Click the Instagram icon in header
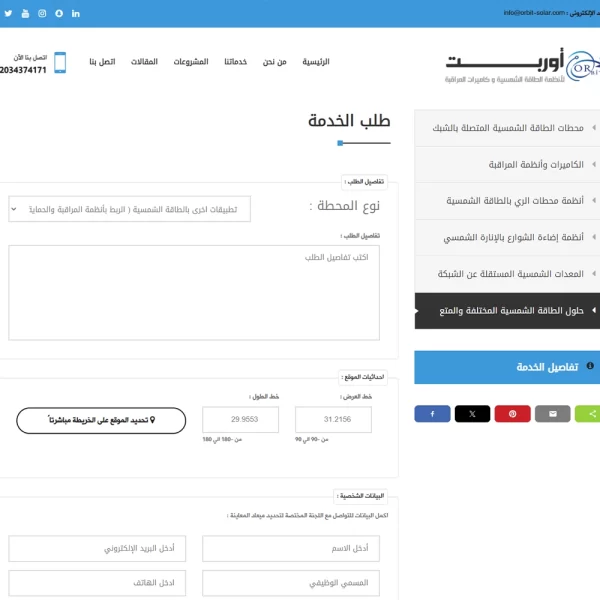600x600 pixels. point(42,13)
